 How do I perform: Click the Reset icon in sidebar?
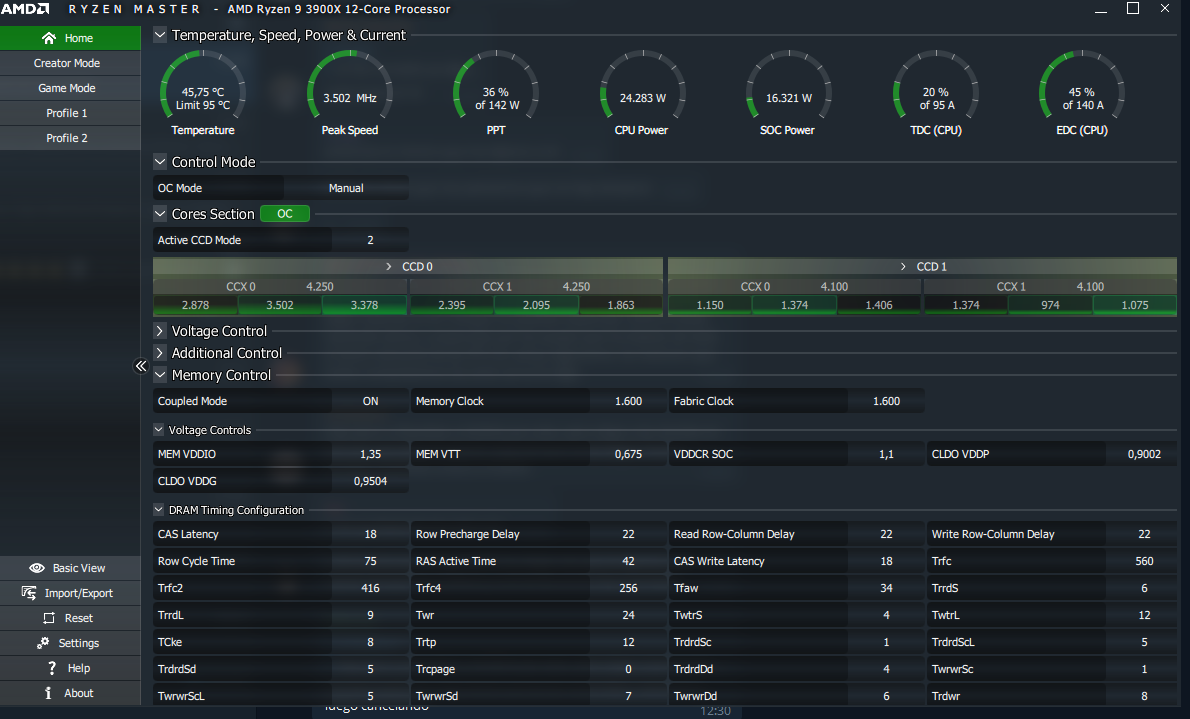coord(49,618)
